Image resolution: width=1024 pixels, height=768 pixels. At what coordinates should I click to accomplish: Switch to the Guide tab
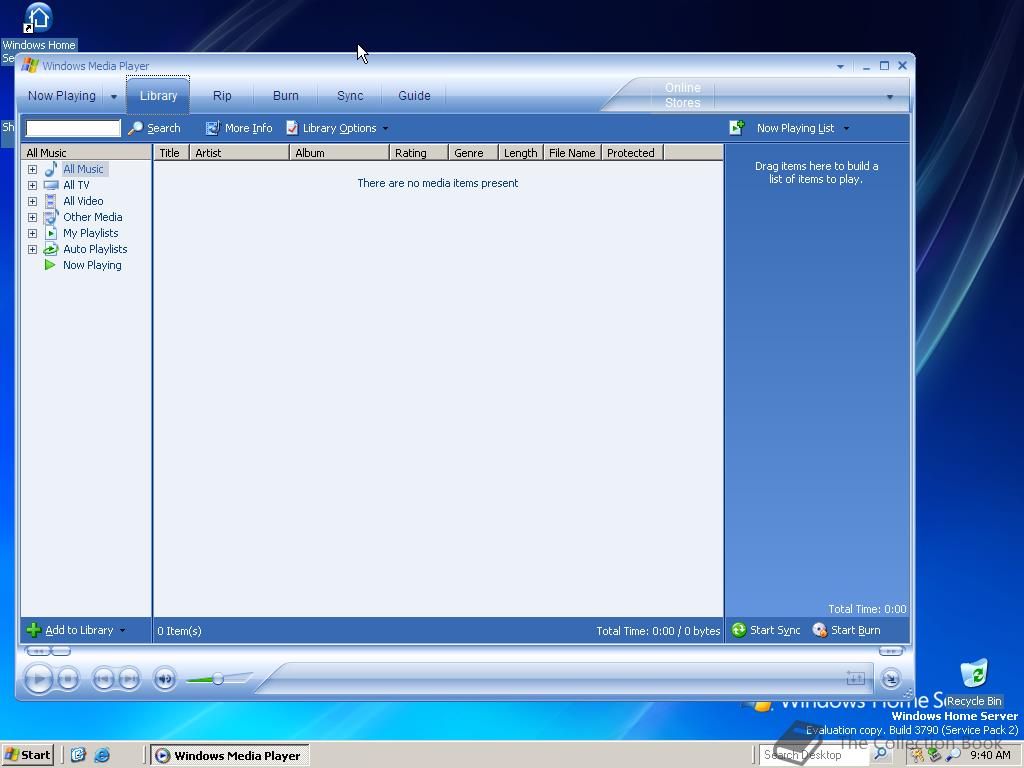point(414,95)
